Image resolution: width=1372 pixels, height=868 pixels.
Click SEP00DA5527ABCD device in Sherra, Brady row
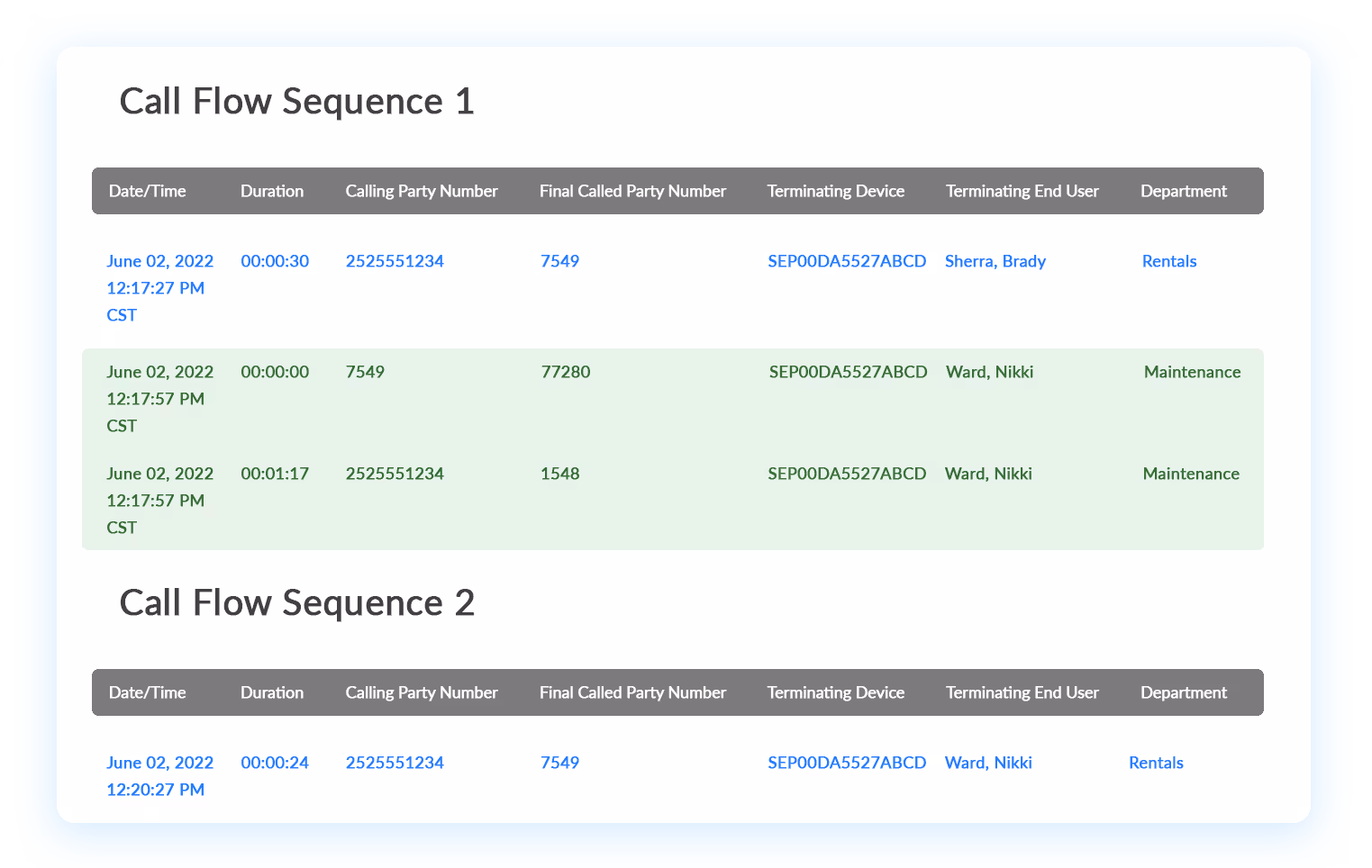[x=847, y=261]
